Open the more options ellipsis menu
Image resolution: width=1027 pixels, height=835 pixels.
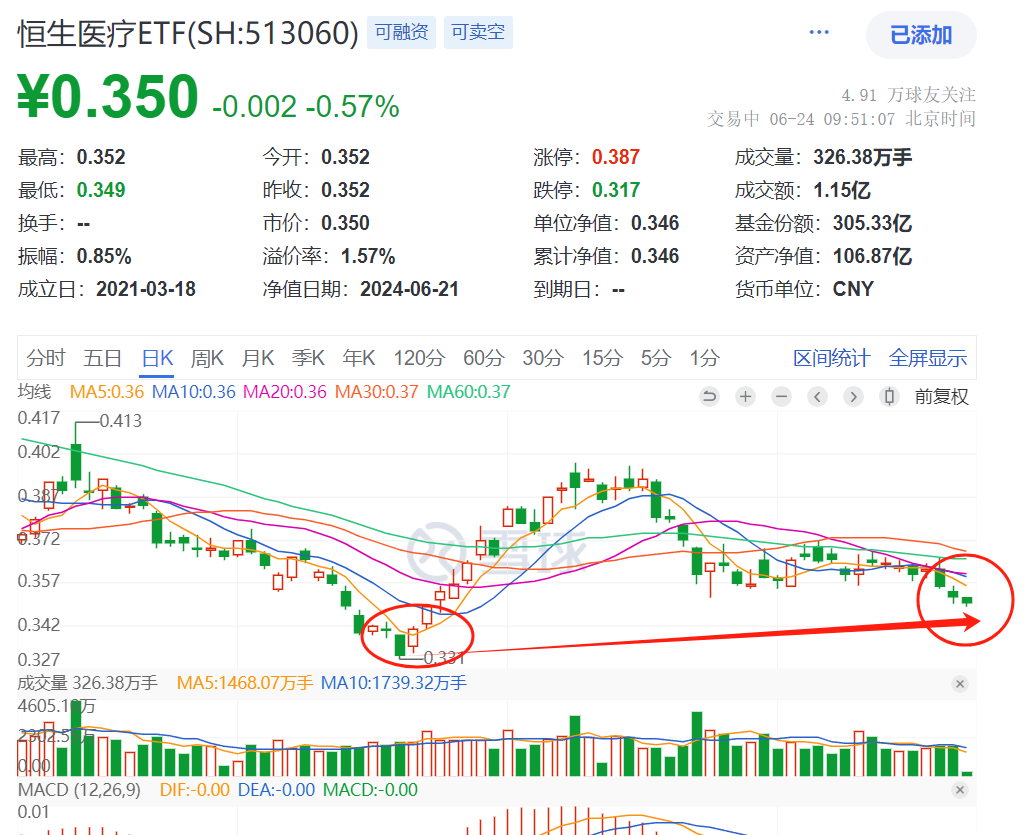(x=819, y=31)
